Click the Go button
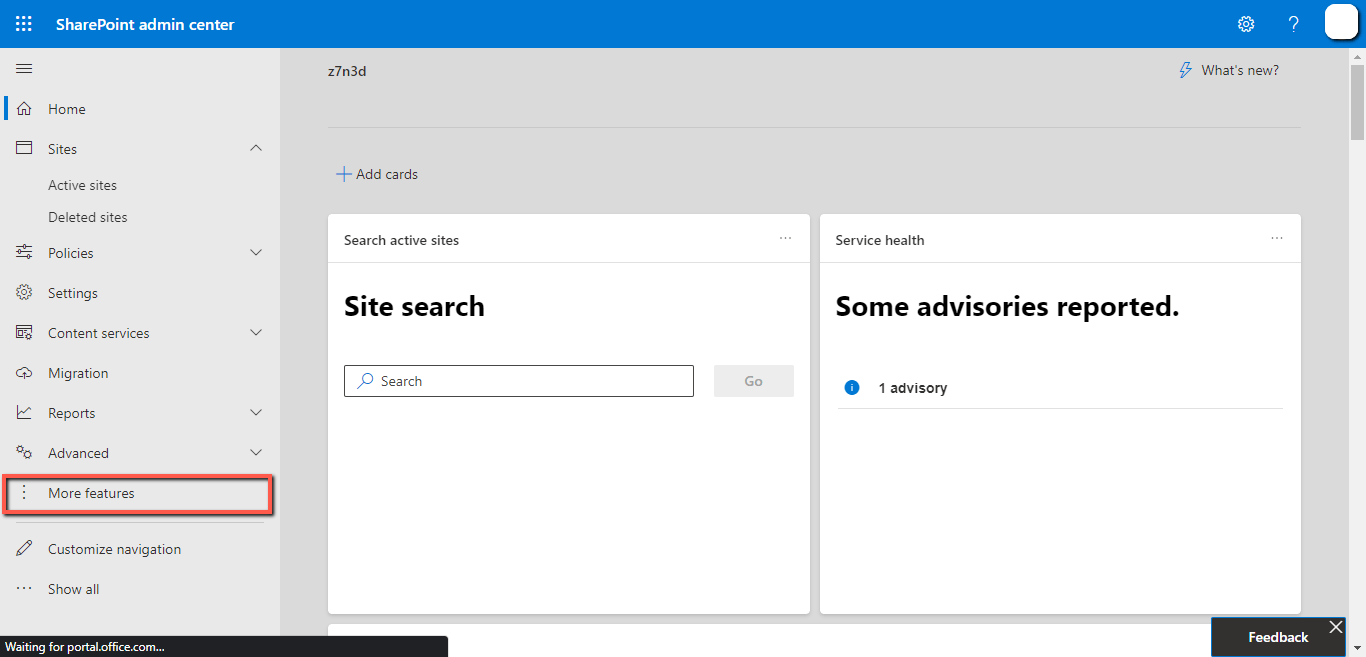This screenshot has height=657, width=1366. [x=754, y=381]
